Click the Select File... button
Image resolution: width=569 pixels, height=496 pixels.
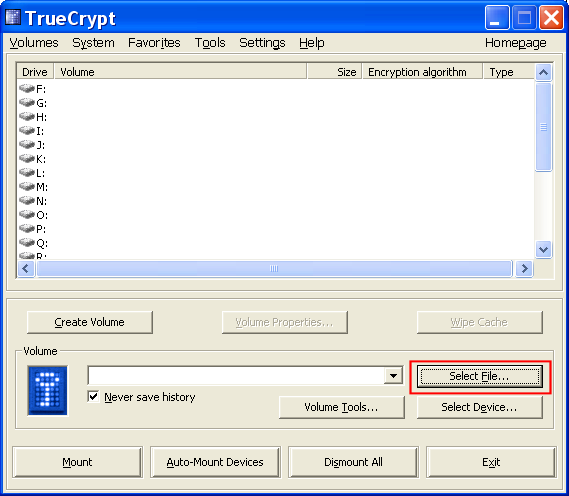479,376
